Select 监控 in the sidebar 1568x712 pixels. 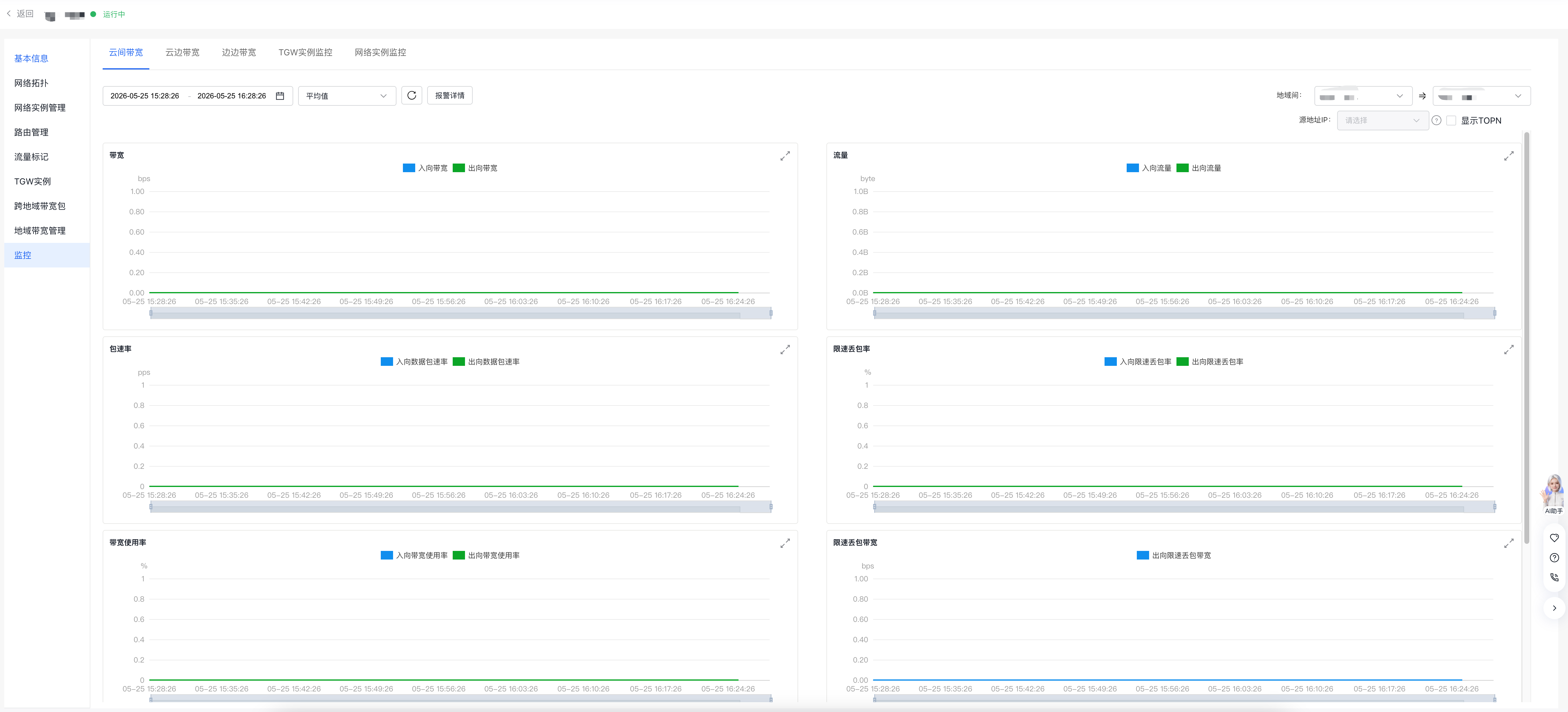(x=47, y=255)
